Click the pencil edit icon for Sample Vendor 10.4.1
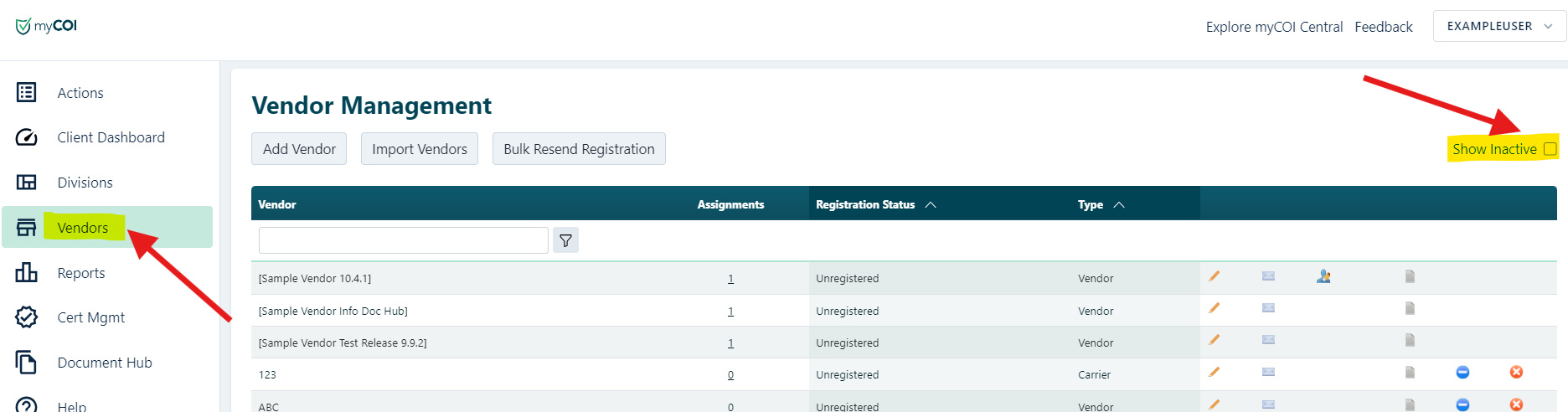Screen dimensions: 1568x412 [x=1214, y=276]
